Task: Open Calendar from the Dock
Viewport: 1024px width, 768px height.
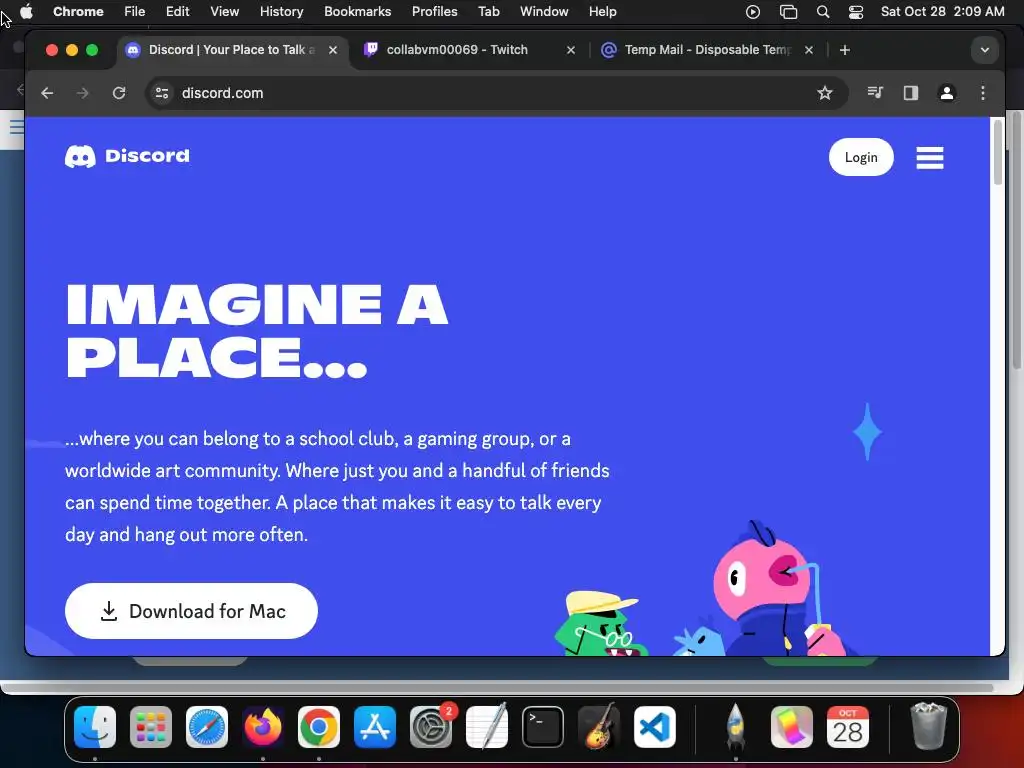Action: coord(848,727)
